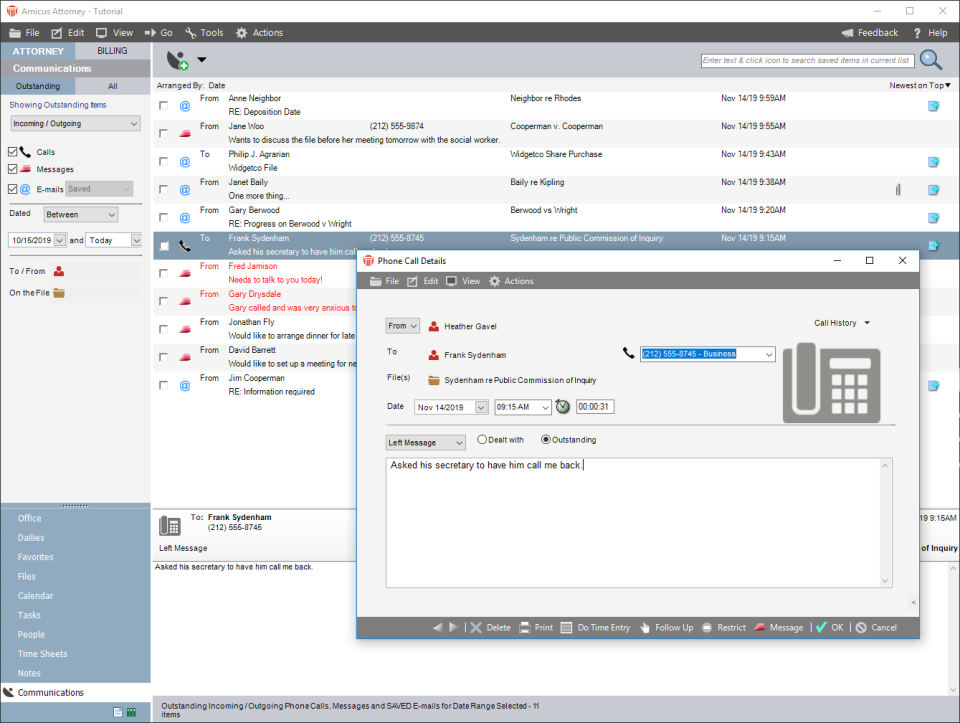Open the Left Message result dropdown
The width and height of the screenshot is (960, 723).
click(426, 442)
